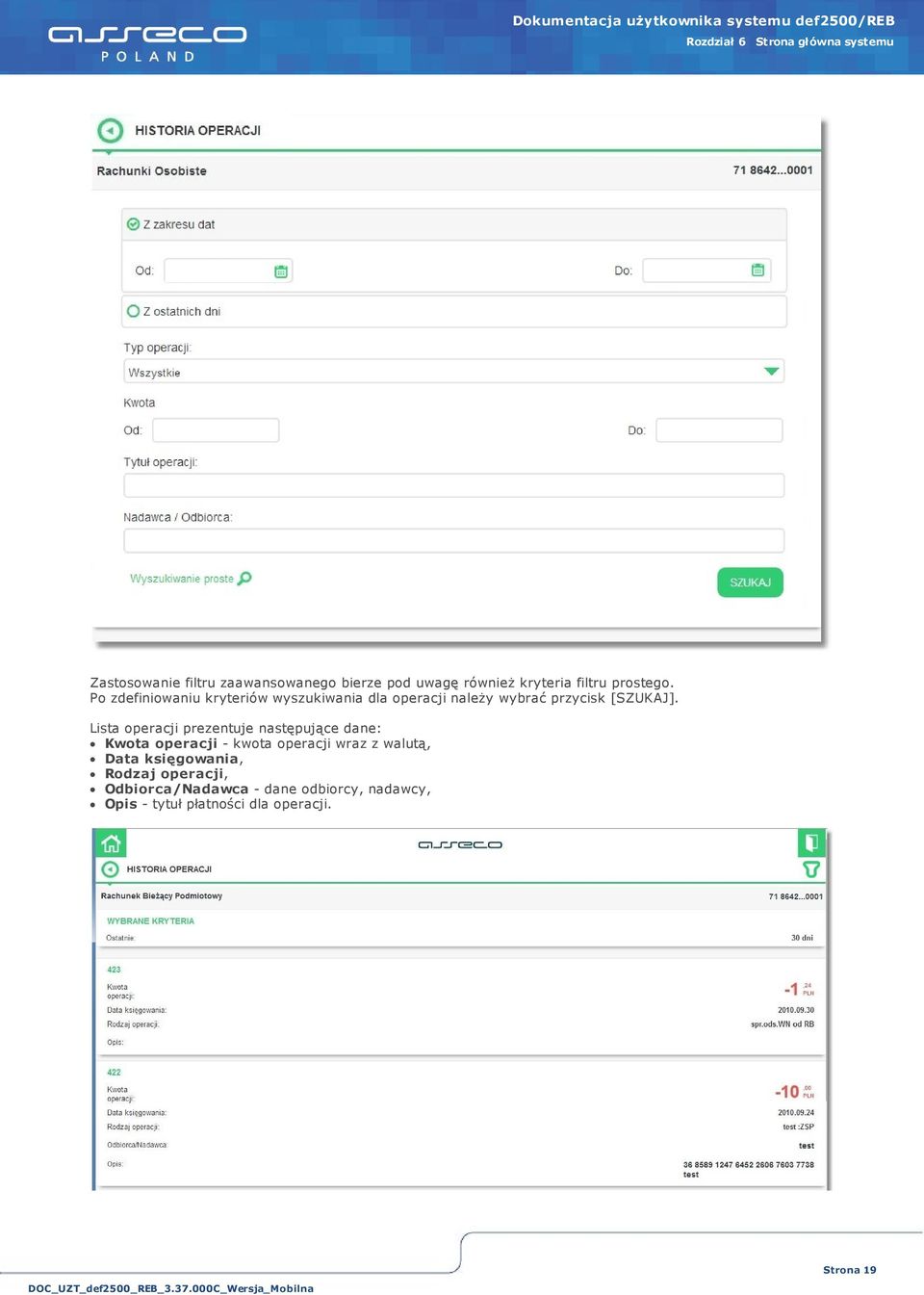This screenshot has width=924, height=1295.
Task: Click the -1,24 PLN operation amount
Action: [799, 989]
